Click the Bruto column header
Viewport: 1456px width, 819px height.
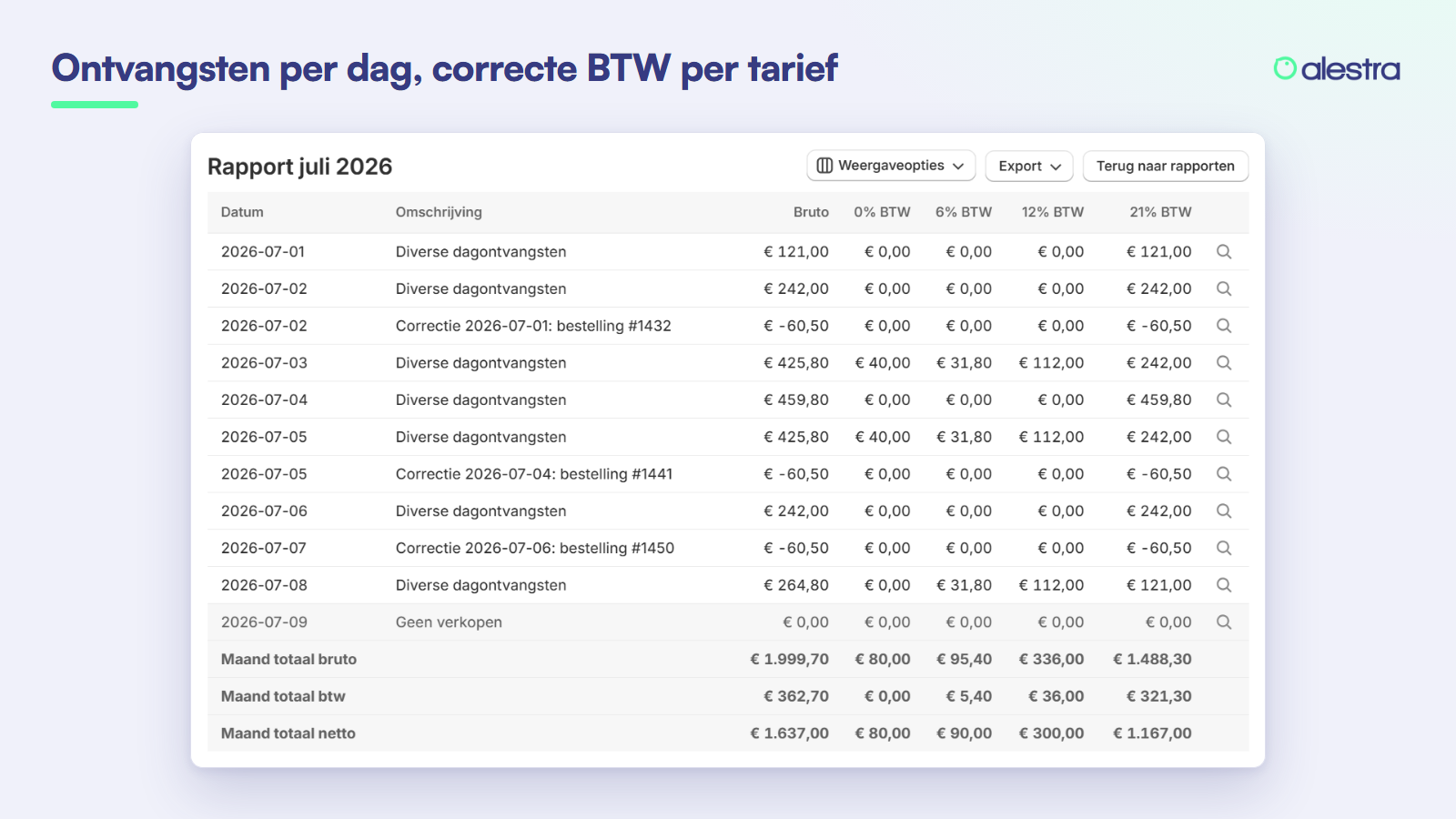pyautogui.click(x=811, y=212)
